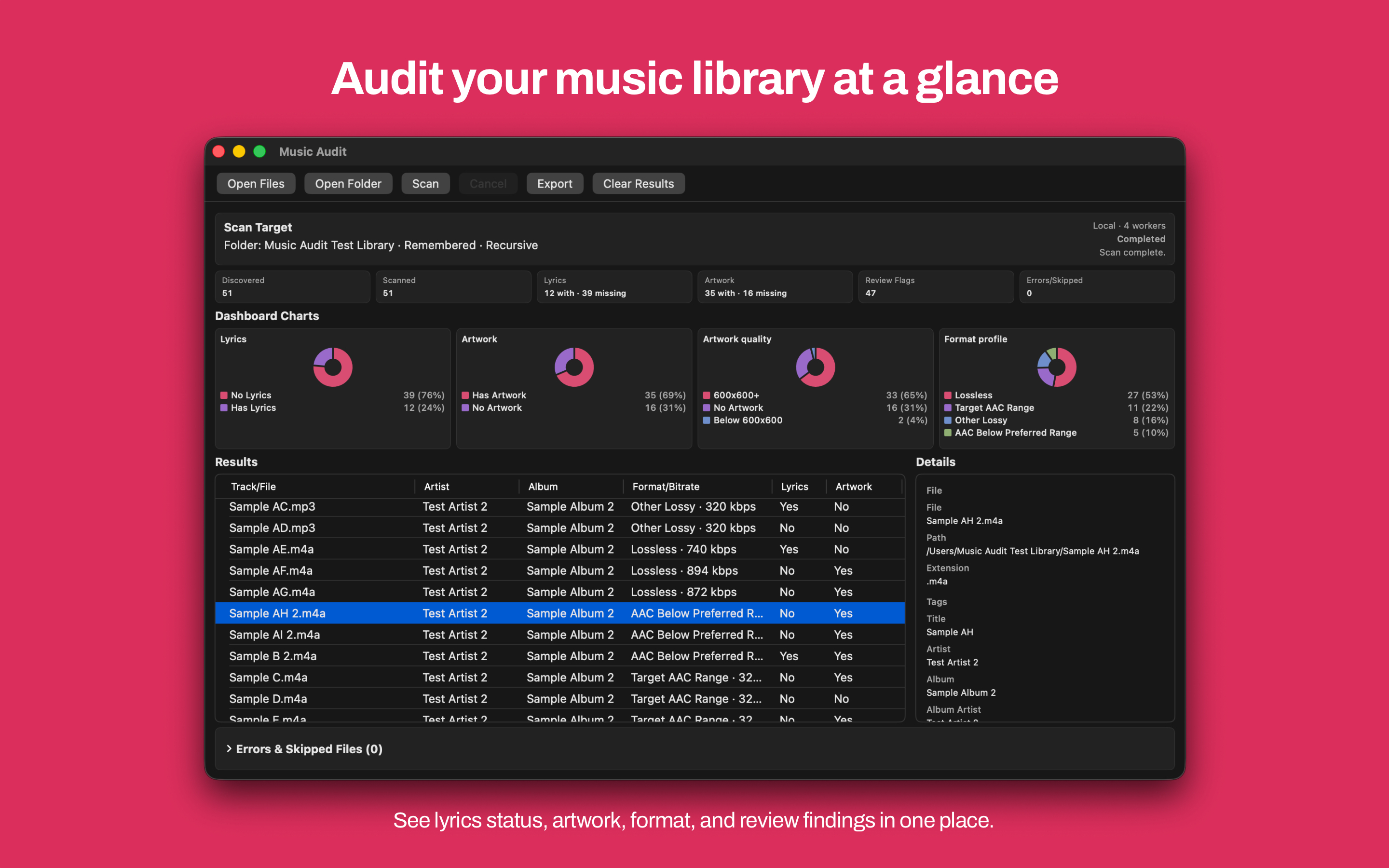Select the Sample AI 2.m4a row
The image size is (1389, 868).
[x=559, y=634]
